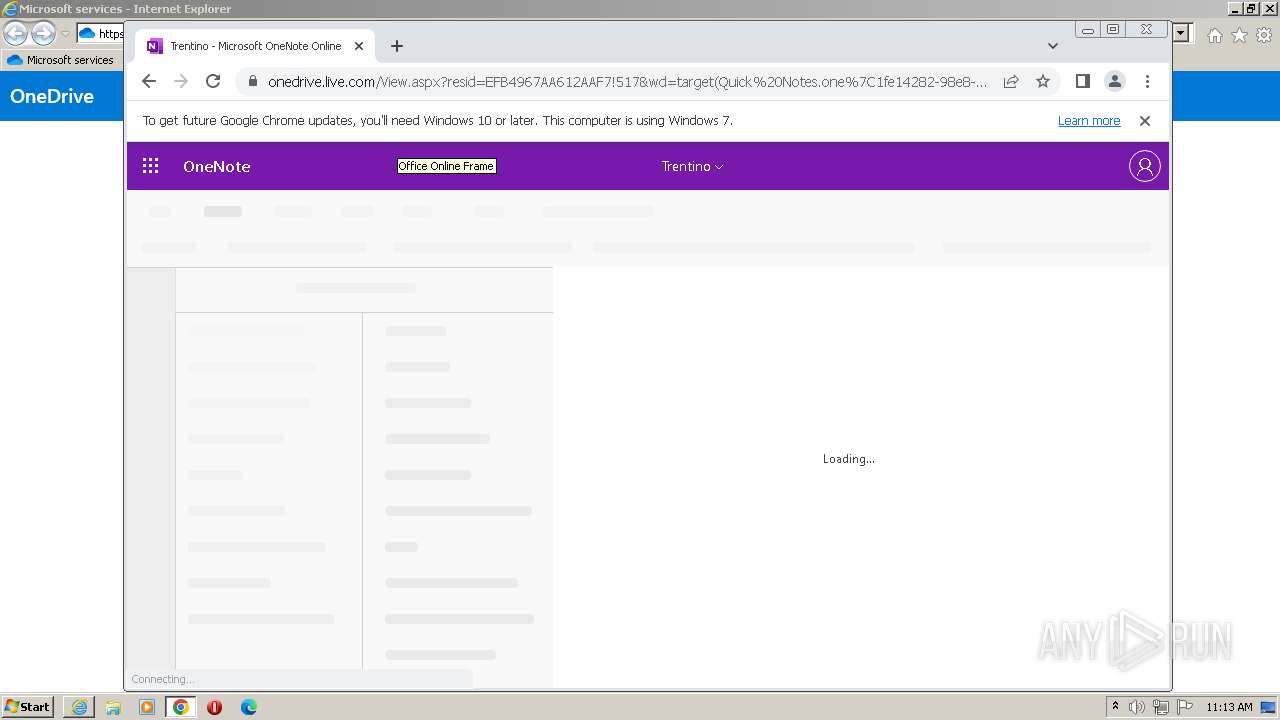Open the account profile icon in OneNote header
Screen dimensions: 1280x720
[x=1144, y=166]
